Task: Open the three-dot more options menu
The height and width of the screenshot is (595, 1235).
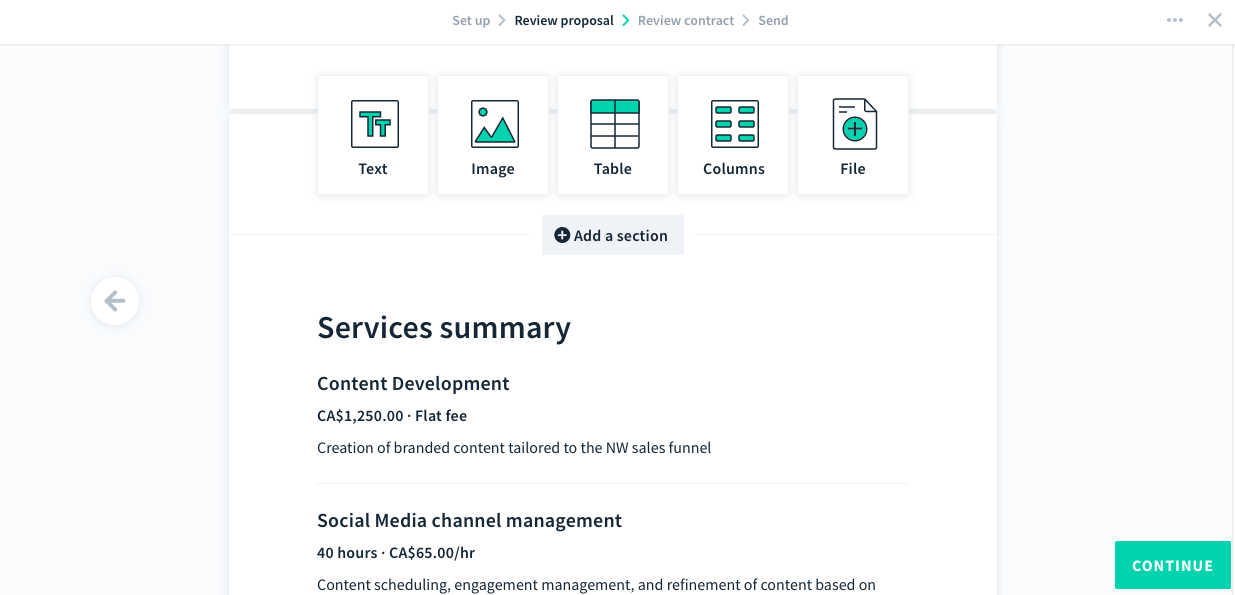Action: tap(1175, 21)
